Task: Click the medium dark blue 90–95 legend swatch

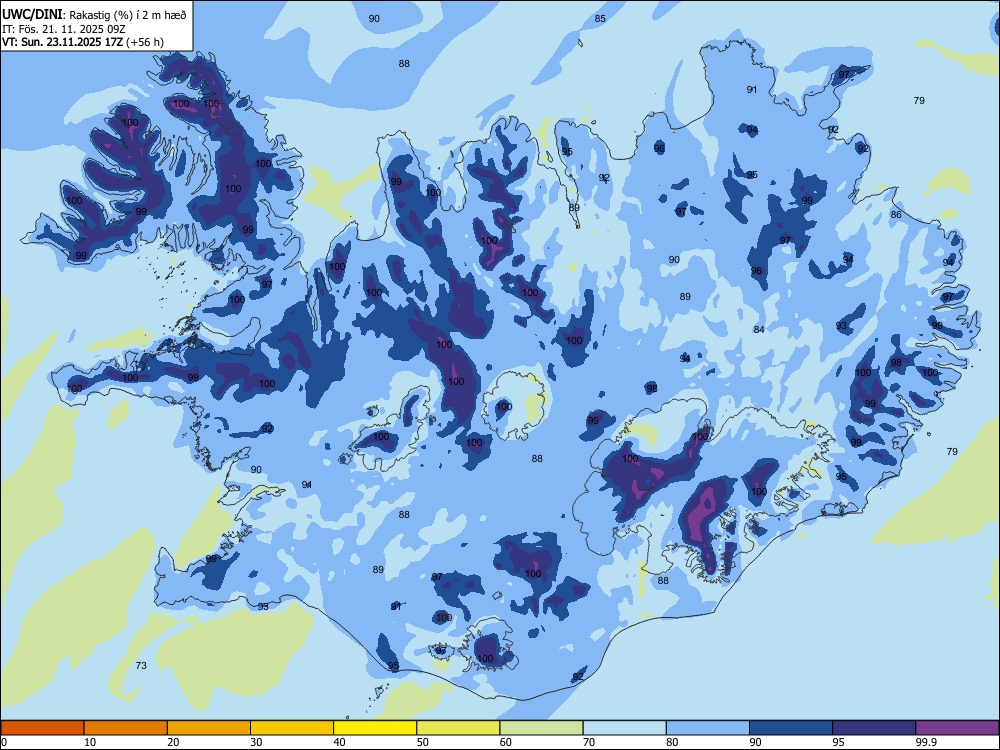Action: point(791,728)
